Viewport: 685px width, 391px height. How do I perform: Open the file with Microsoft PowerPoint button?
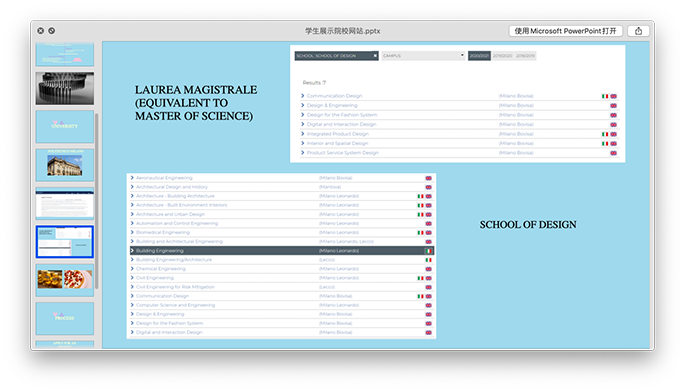pyautogui.click(x=565, y=31)
